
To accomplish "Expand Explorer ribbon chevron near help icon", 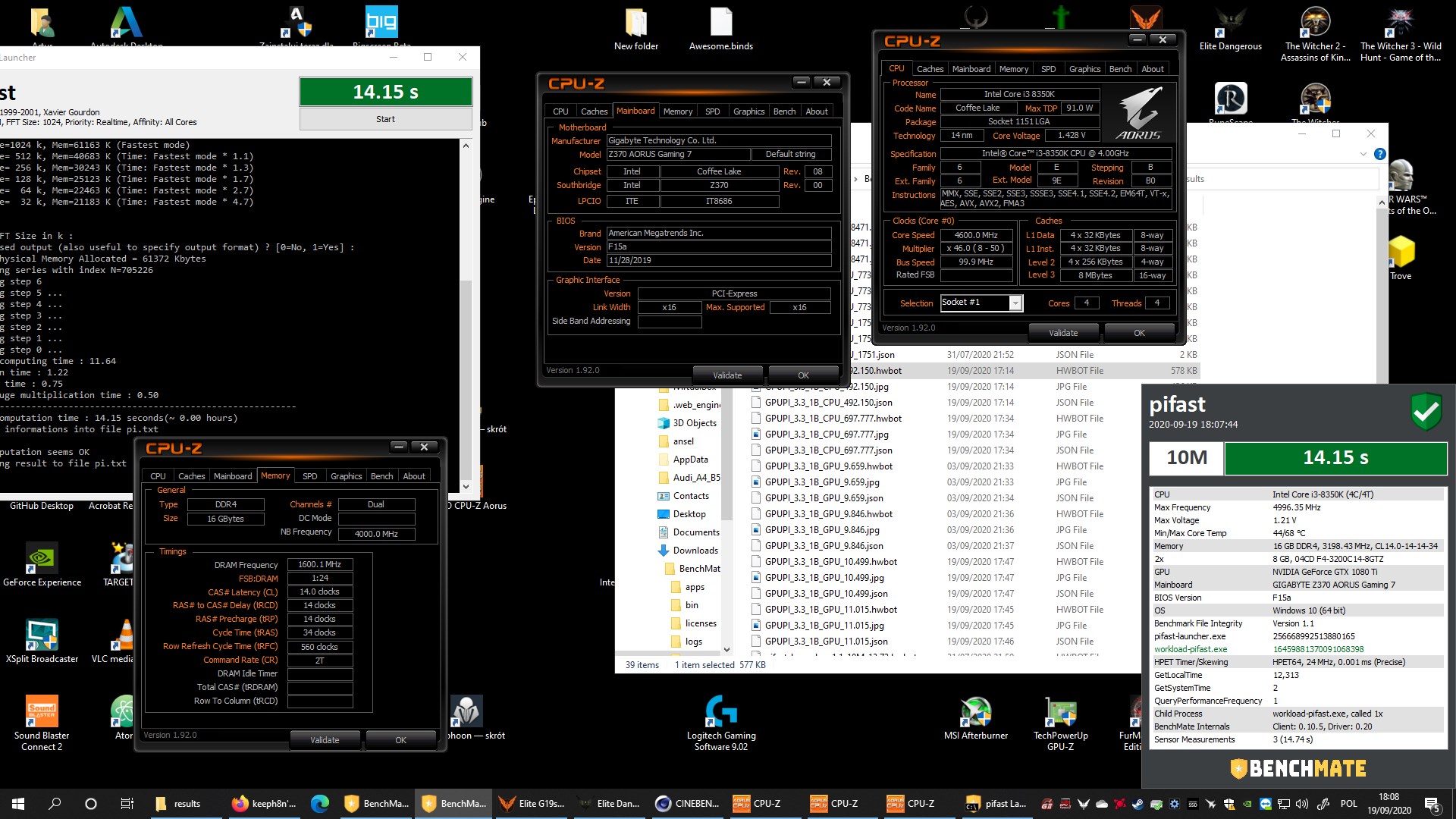I will pos(1363,154).
